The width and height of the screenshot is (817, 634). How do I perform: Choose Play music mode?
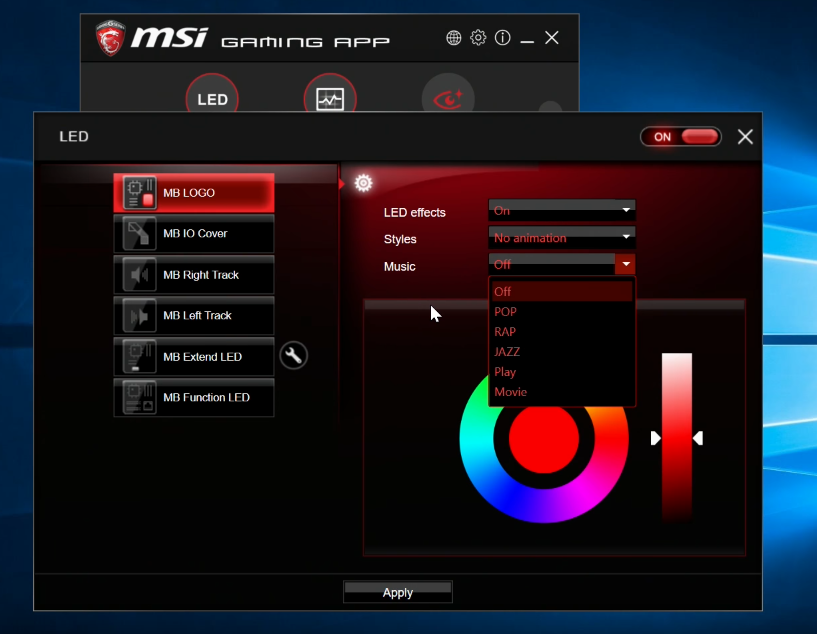point(562,372)
